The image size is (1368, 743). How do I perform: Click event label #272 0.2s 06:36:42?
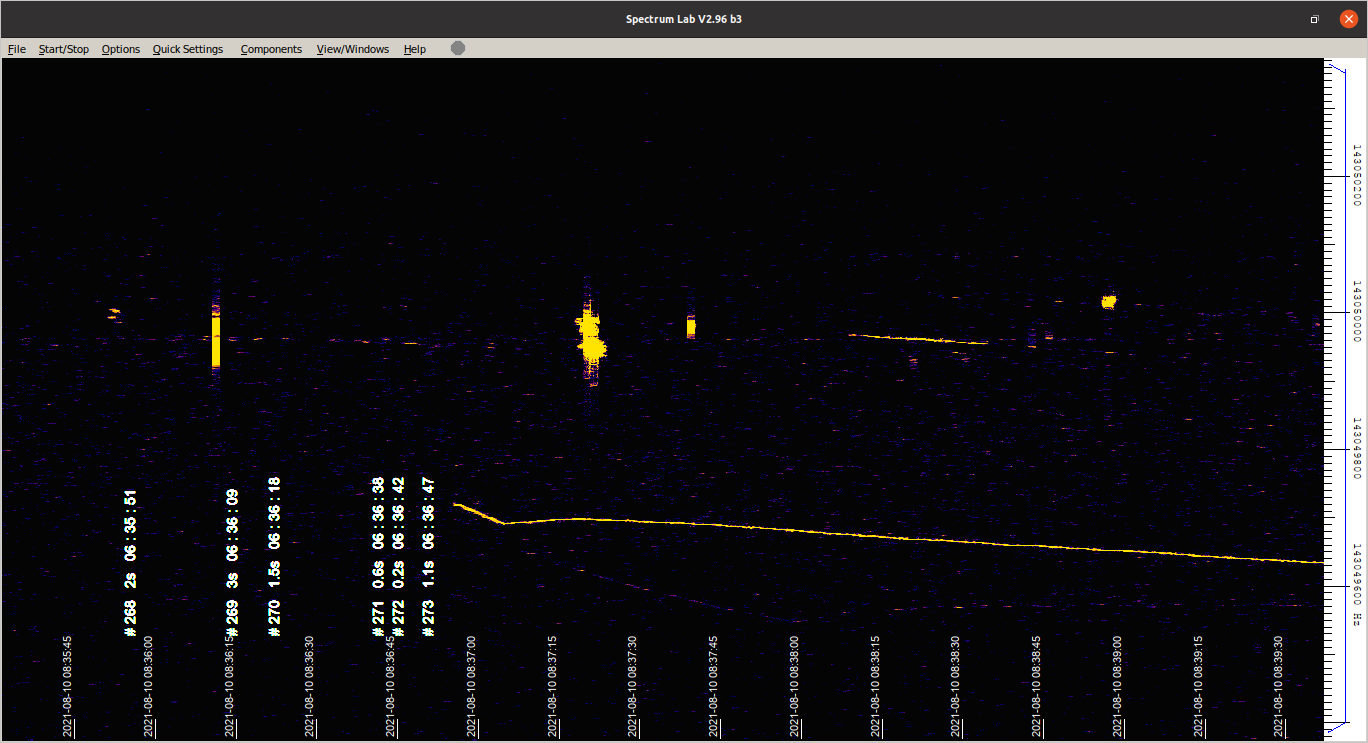(x=398, y=556)
